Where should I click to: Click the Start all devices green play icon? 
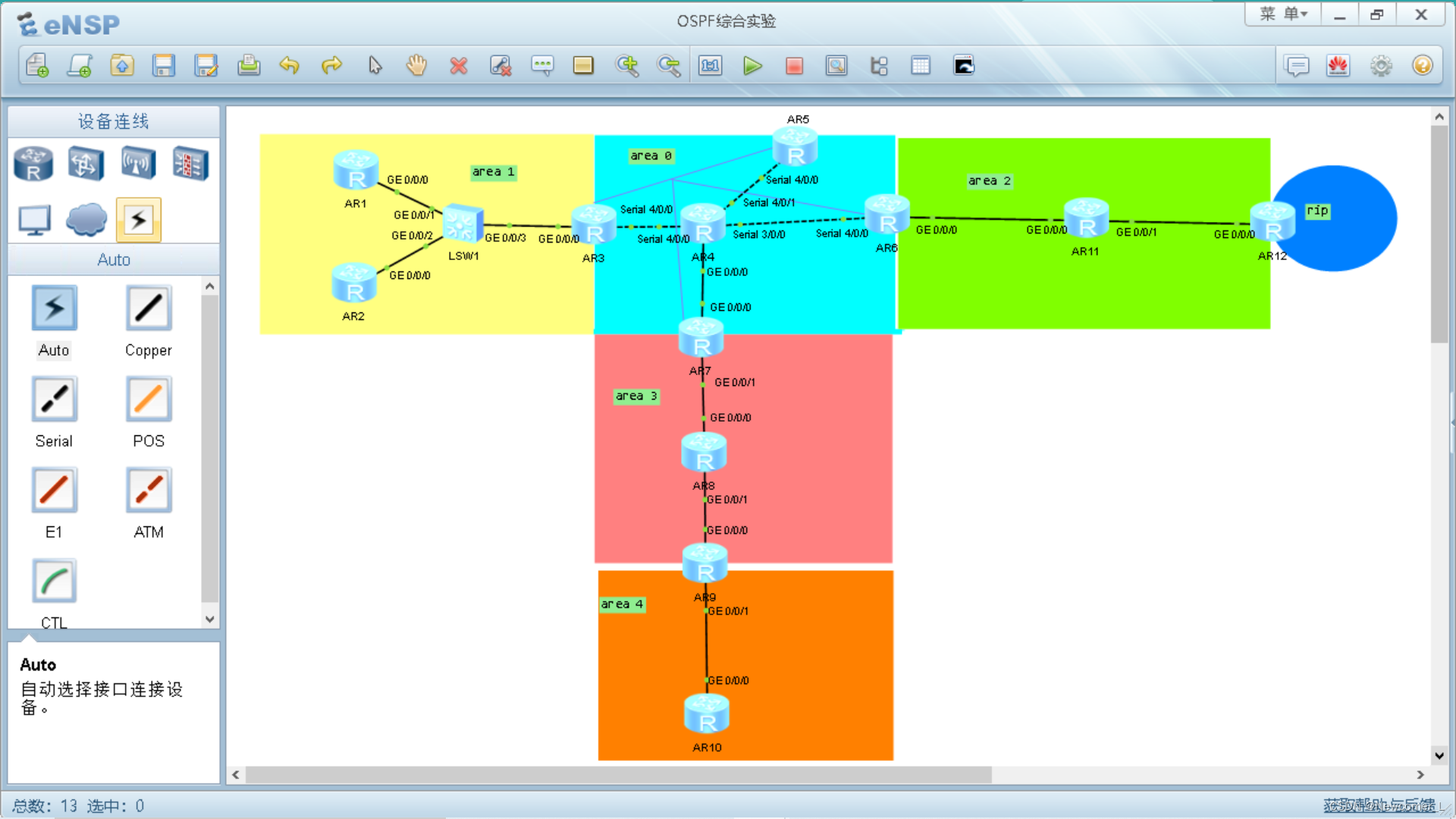click(x=752, y=66)
